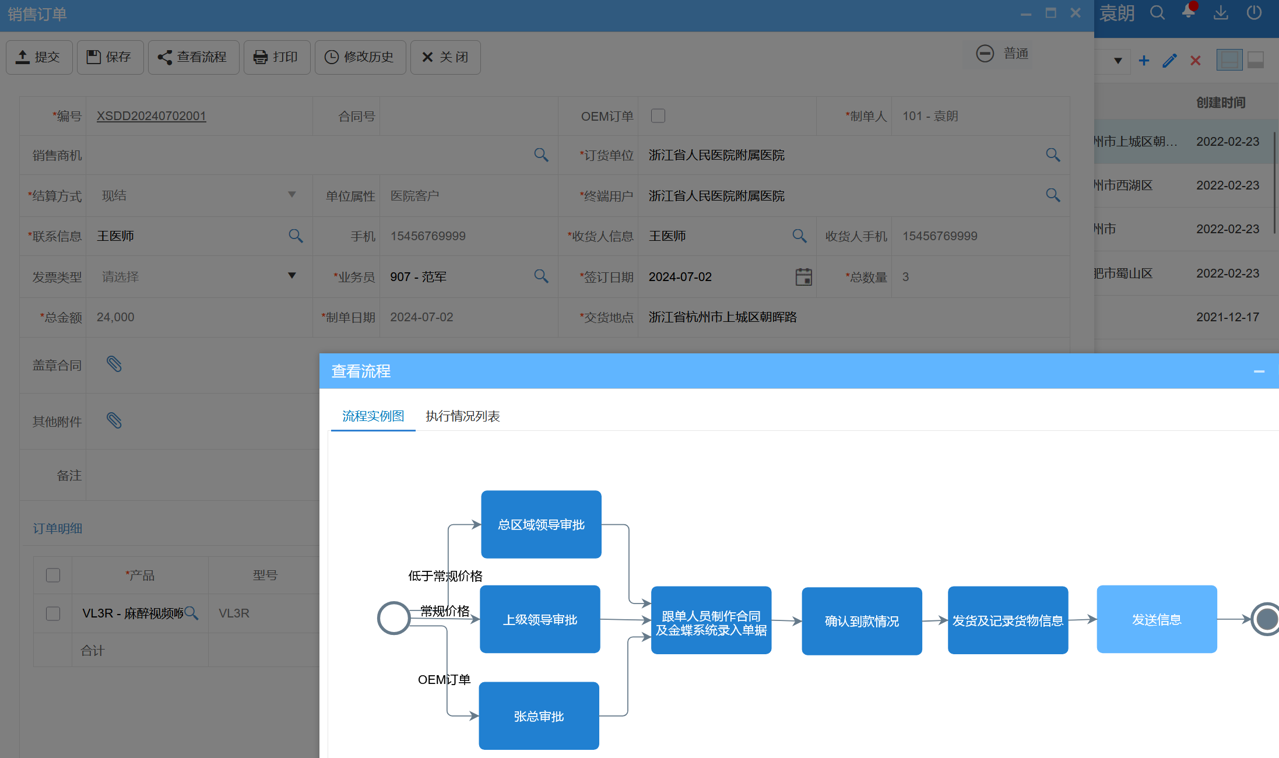Toggle the OEM订单 checkbox
Screen dimensions: 1279x758
[x=658, y=116]
